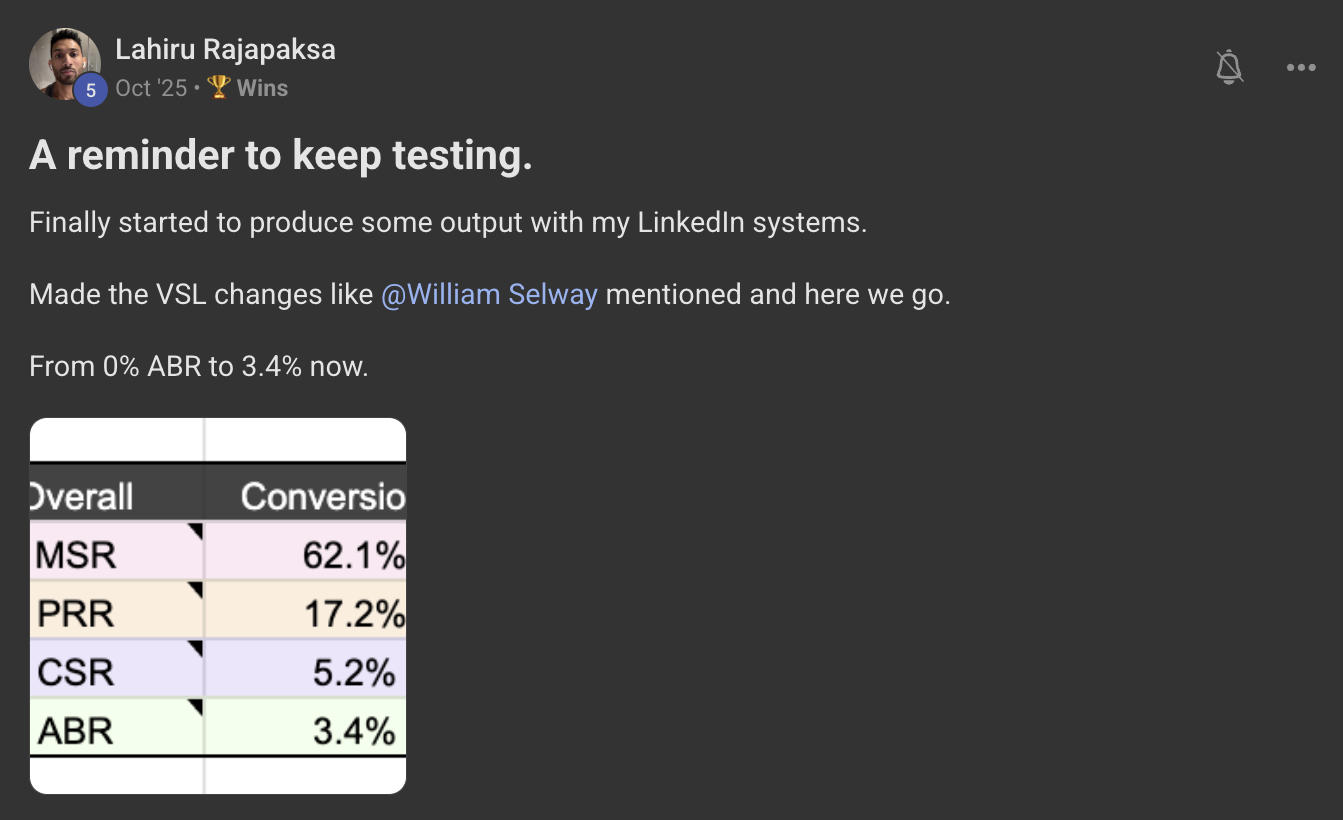The image size is (1343, 820).
Task: Click the Conversion column header in the image
Action: point(322,496)
